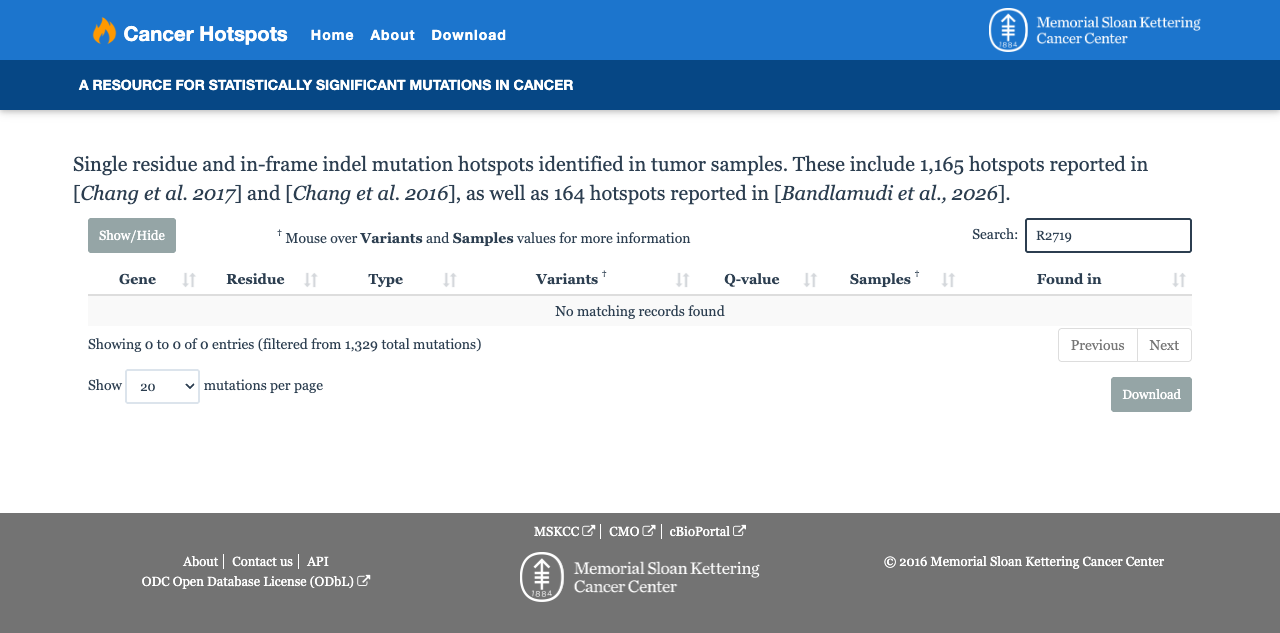Click the Memorial Sloan Kettering header logo

tap(1095, 30)
